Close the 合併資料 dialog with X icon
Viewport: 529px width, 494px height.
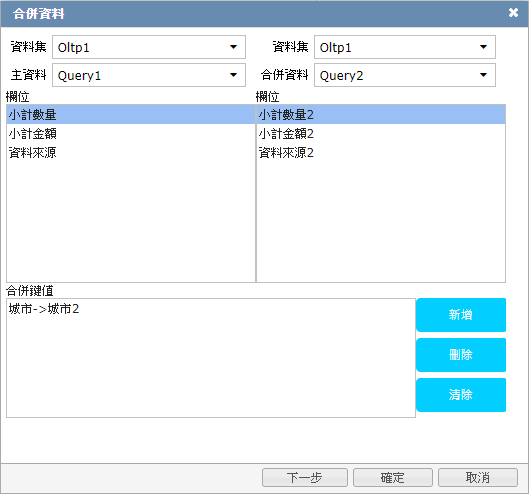click(x=513, y=13)
